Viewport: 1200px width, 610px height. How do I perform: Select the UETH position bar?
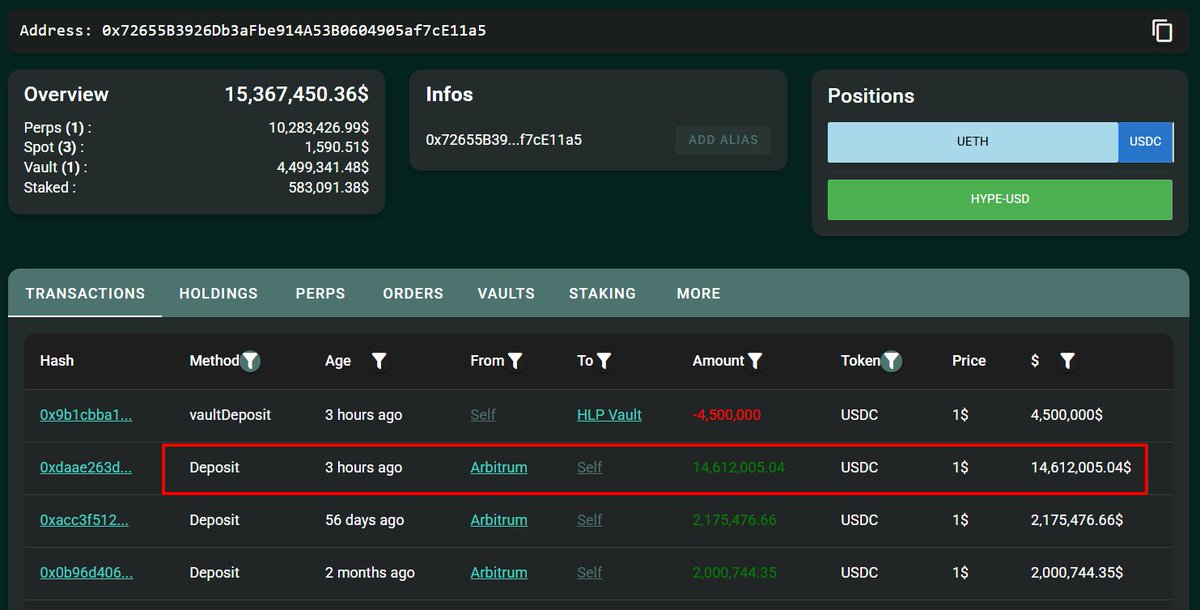[x=973, y=142]
